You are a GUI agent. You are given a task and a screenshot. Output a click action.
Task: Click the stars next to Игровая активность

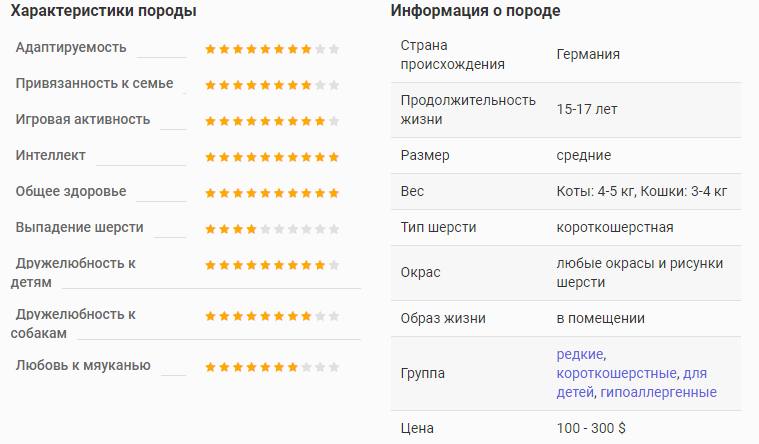click(x=272, y=121)
